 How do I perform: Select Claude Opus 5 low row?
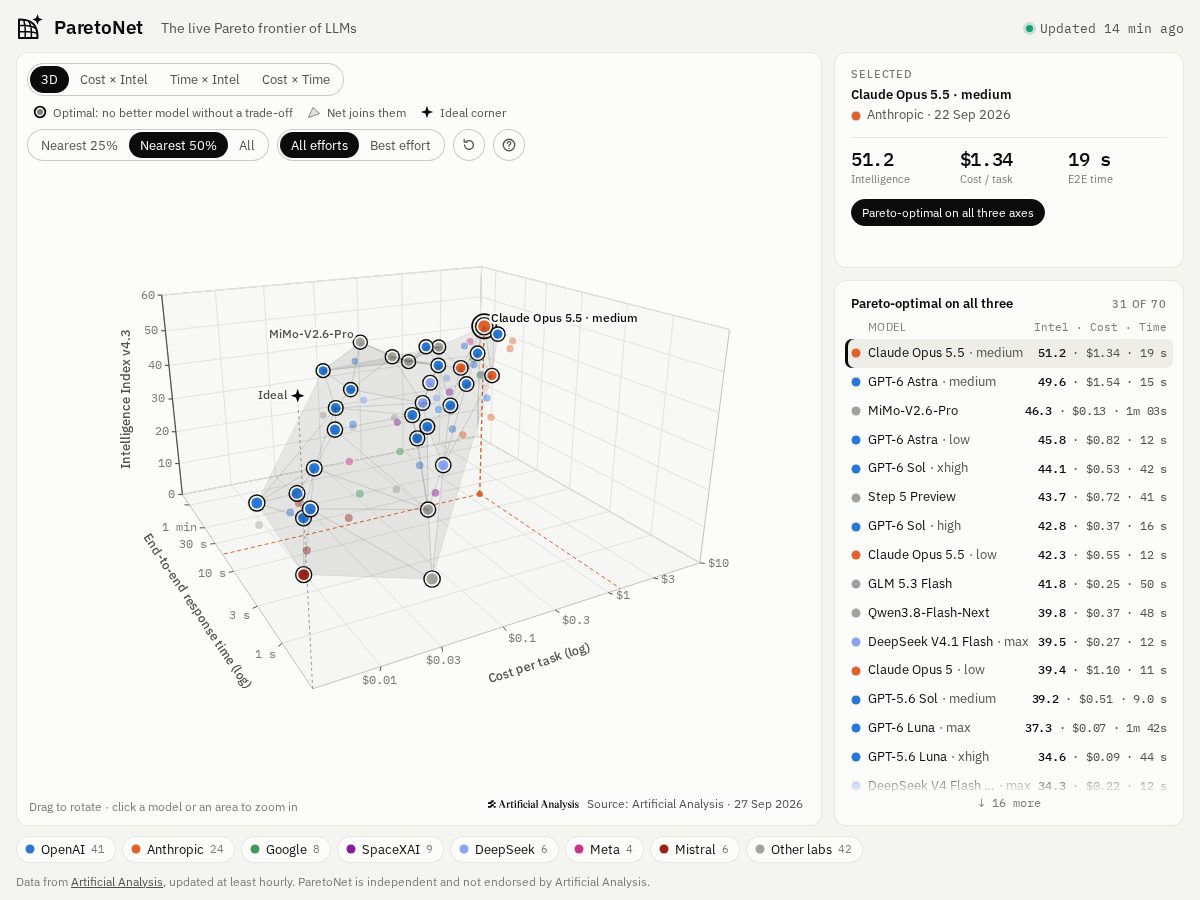click(x=1009, y=670)
